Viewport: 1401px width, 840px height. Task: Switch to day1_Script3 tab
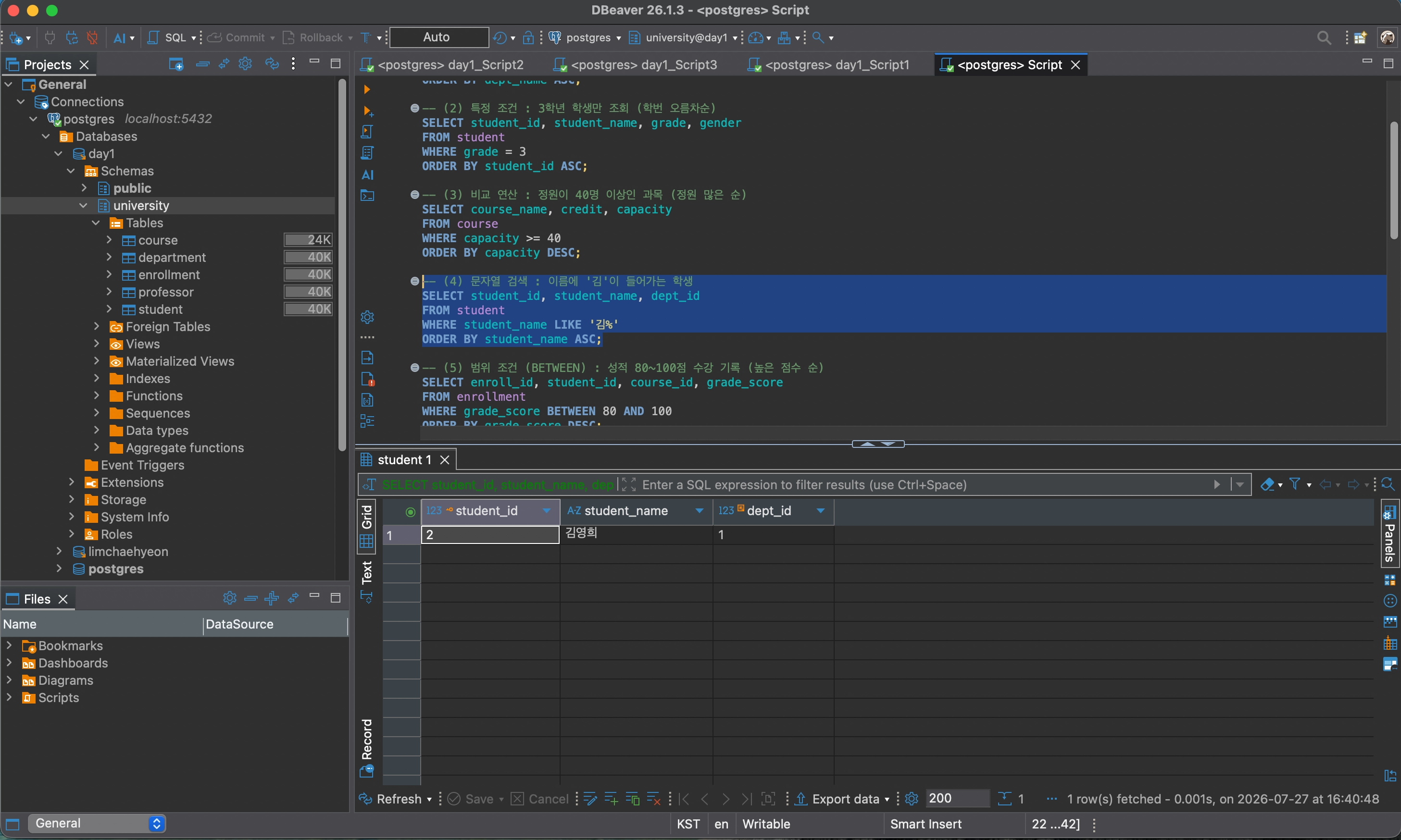[636, 64]
